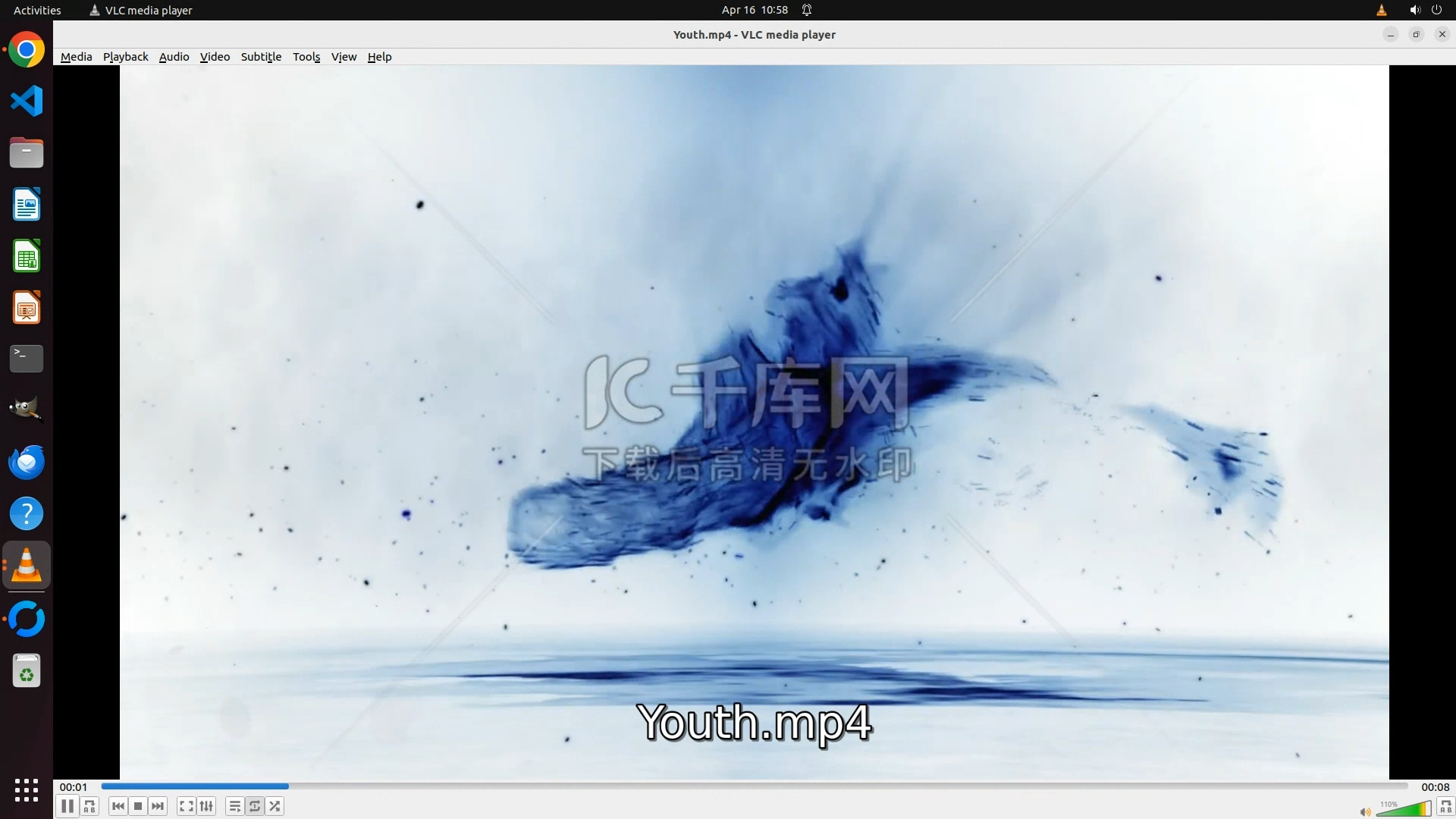Click A-B loop button beside Pause

(x=89, y=806)
